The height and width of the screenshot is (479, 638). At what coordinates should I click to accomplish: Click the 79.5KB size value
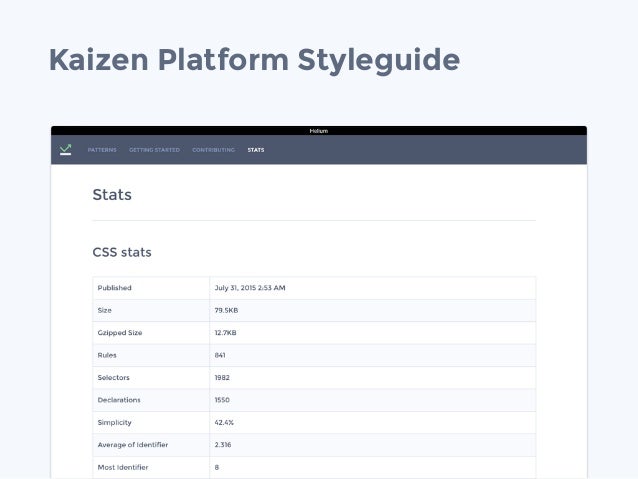click(226, 310)
